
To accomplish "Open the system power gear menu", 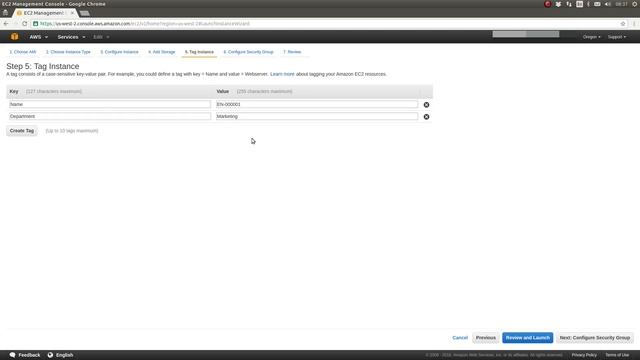I will point(635,4).
